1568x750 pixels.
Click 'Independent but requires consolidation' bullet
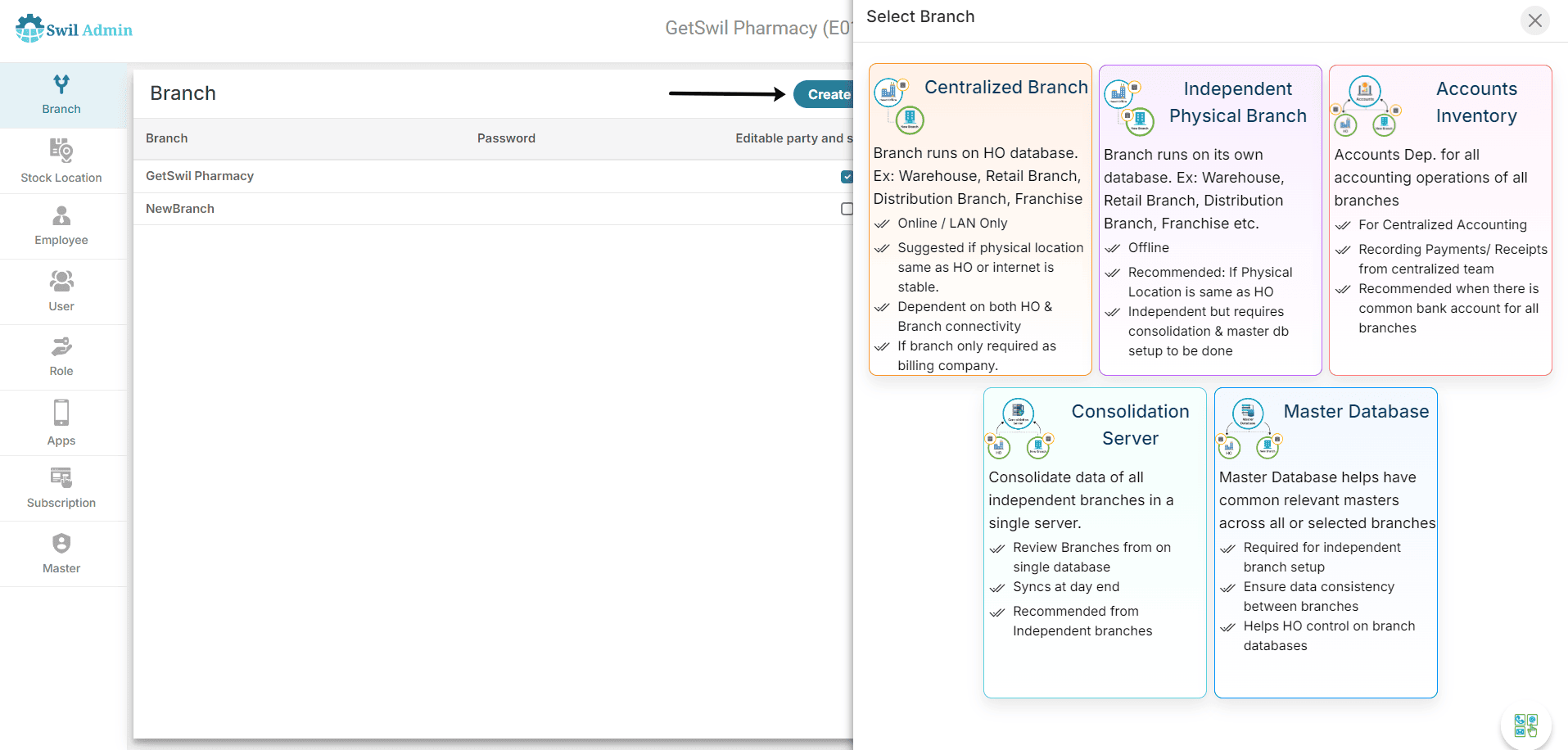pyautogui.click(x=1209, y=331)
